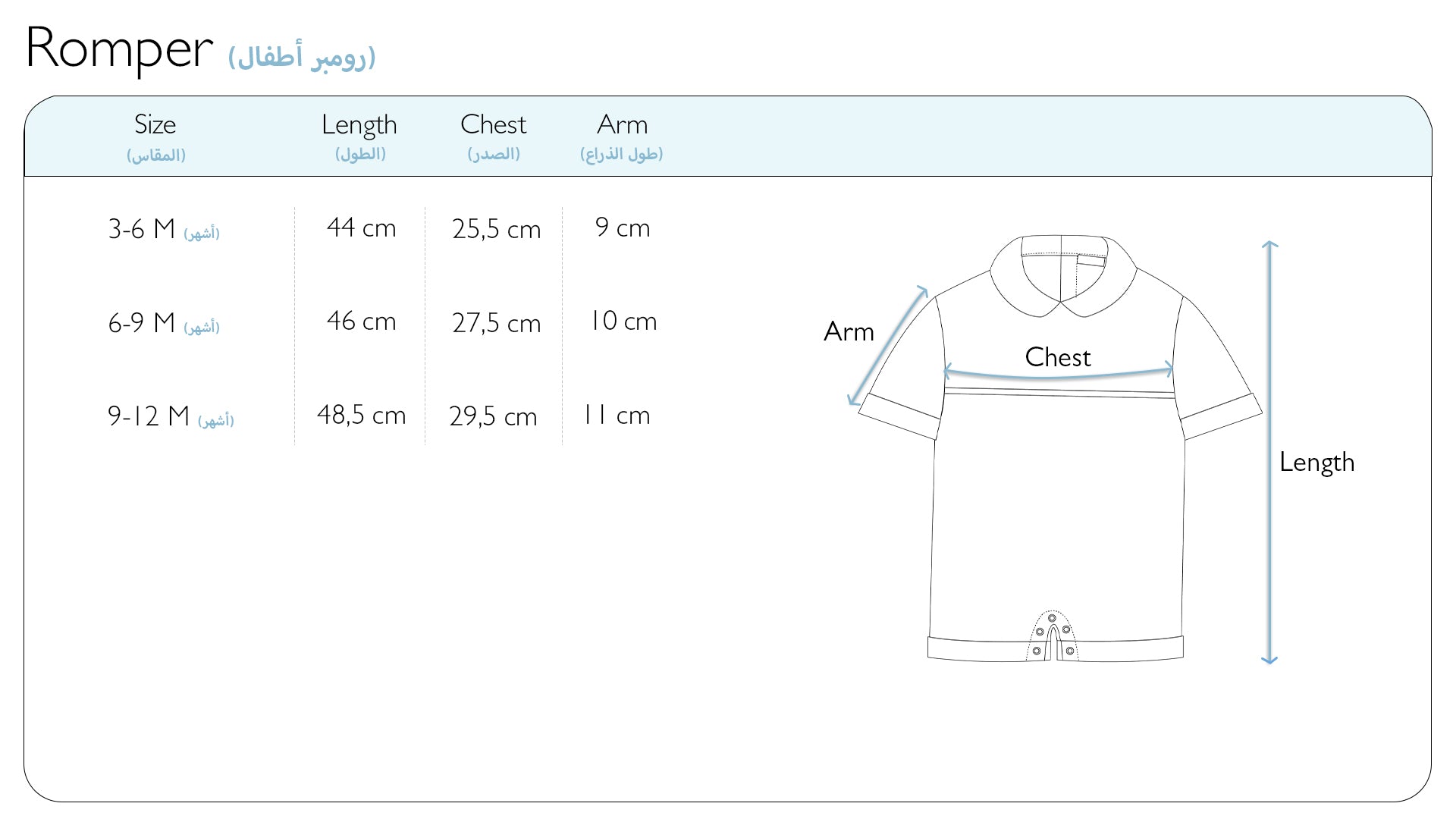Click the Arabic subtitle under Length header
Screen dimensions: 1456x819
click(x=360, y=154)
